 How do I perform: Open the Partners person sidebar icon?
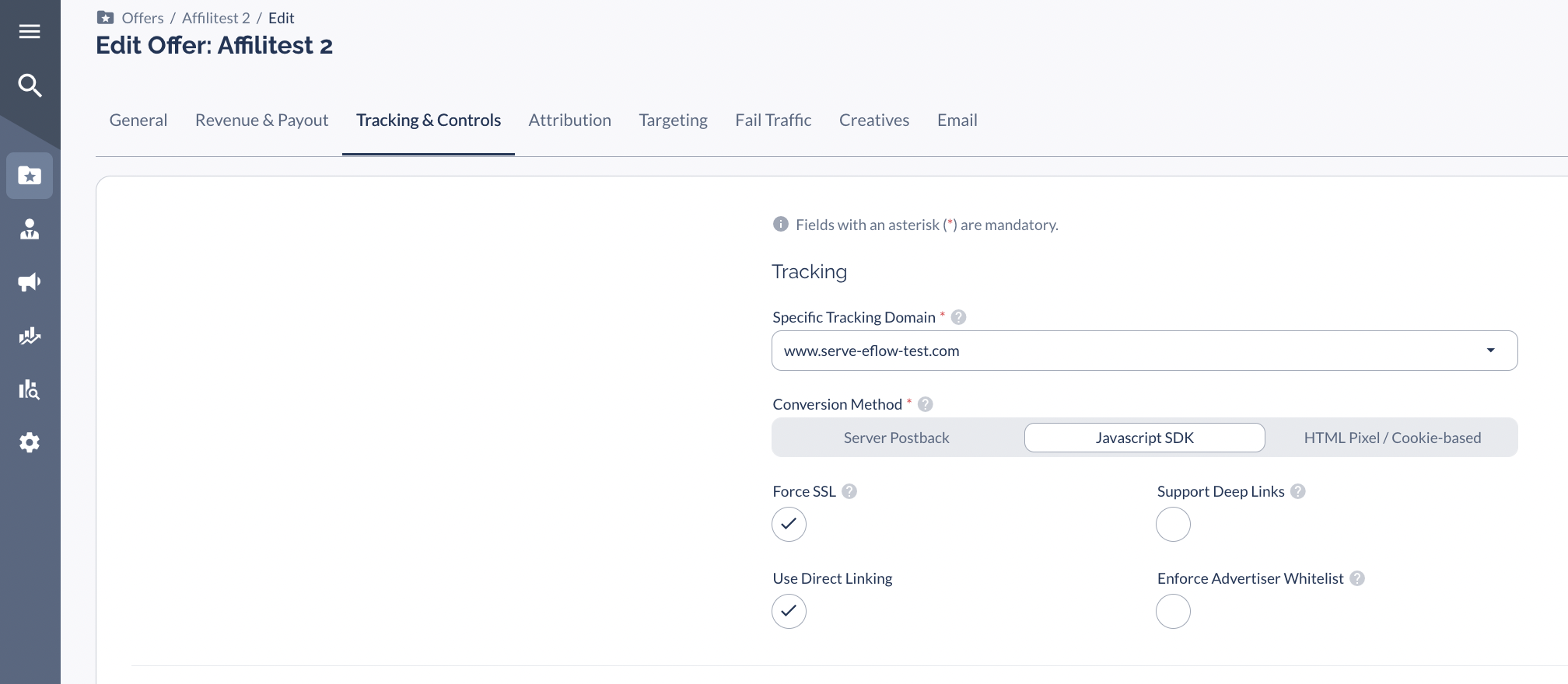30,229
